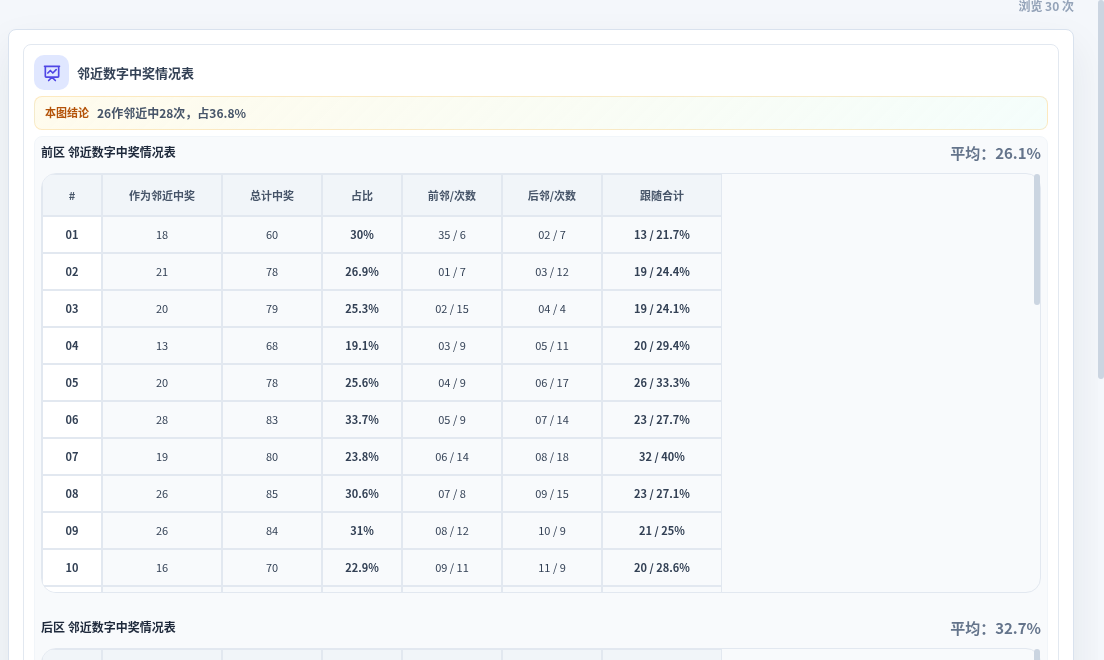The height and width of the screenshot is (660, 1104).
Task: Select row number 01 cell
Action: click(72, 235)
